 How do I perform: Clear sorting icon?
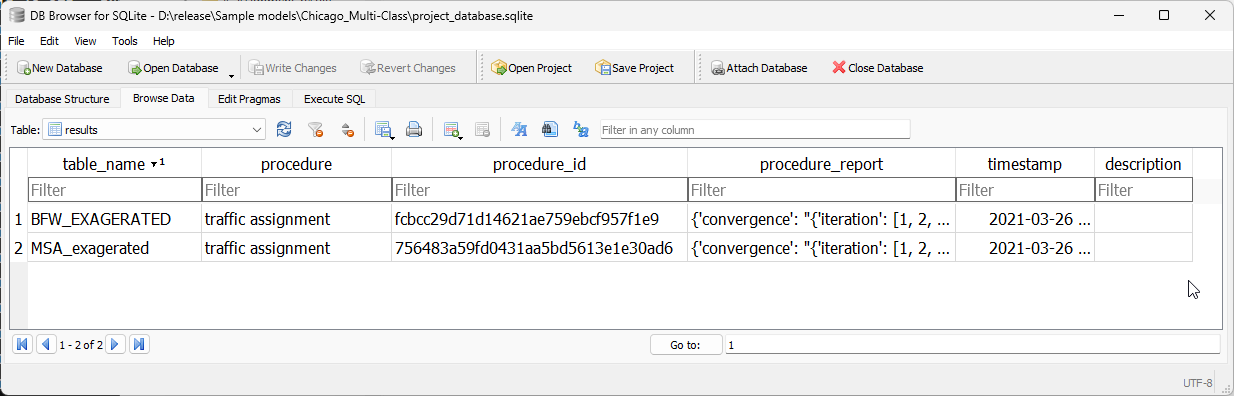coord(347,129)
